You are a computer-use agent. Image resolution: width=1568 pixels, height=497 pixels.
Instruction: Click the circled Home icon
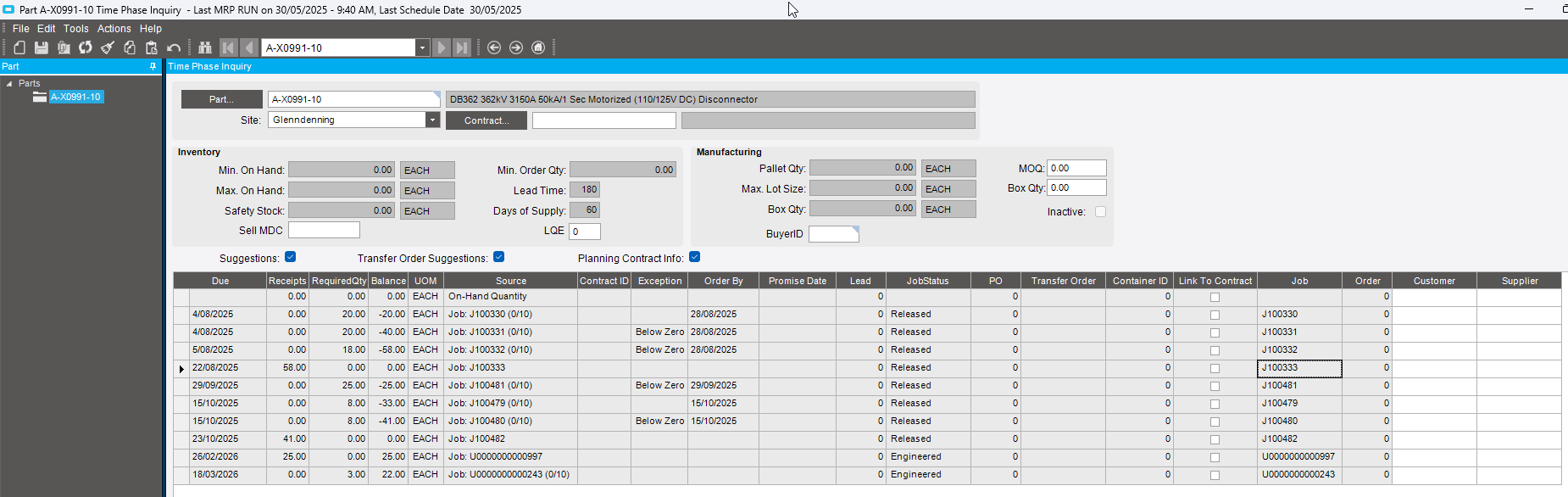[x=538, y=47]
